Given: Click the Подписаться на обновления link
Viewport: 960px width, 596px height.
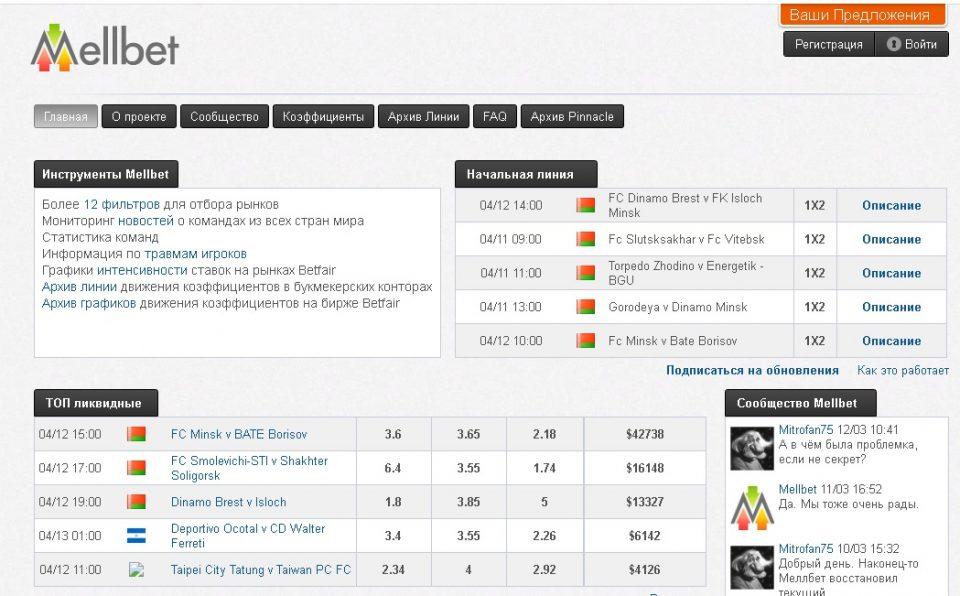Looking at the screenshot, I should [752, 371].
